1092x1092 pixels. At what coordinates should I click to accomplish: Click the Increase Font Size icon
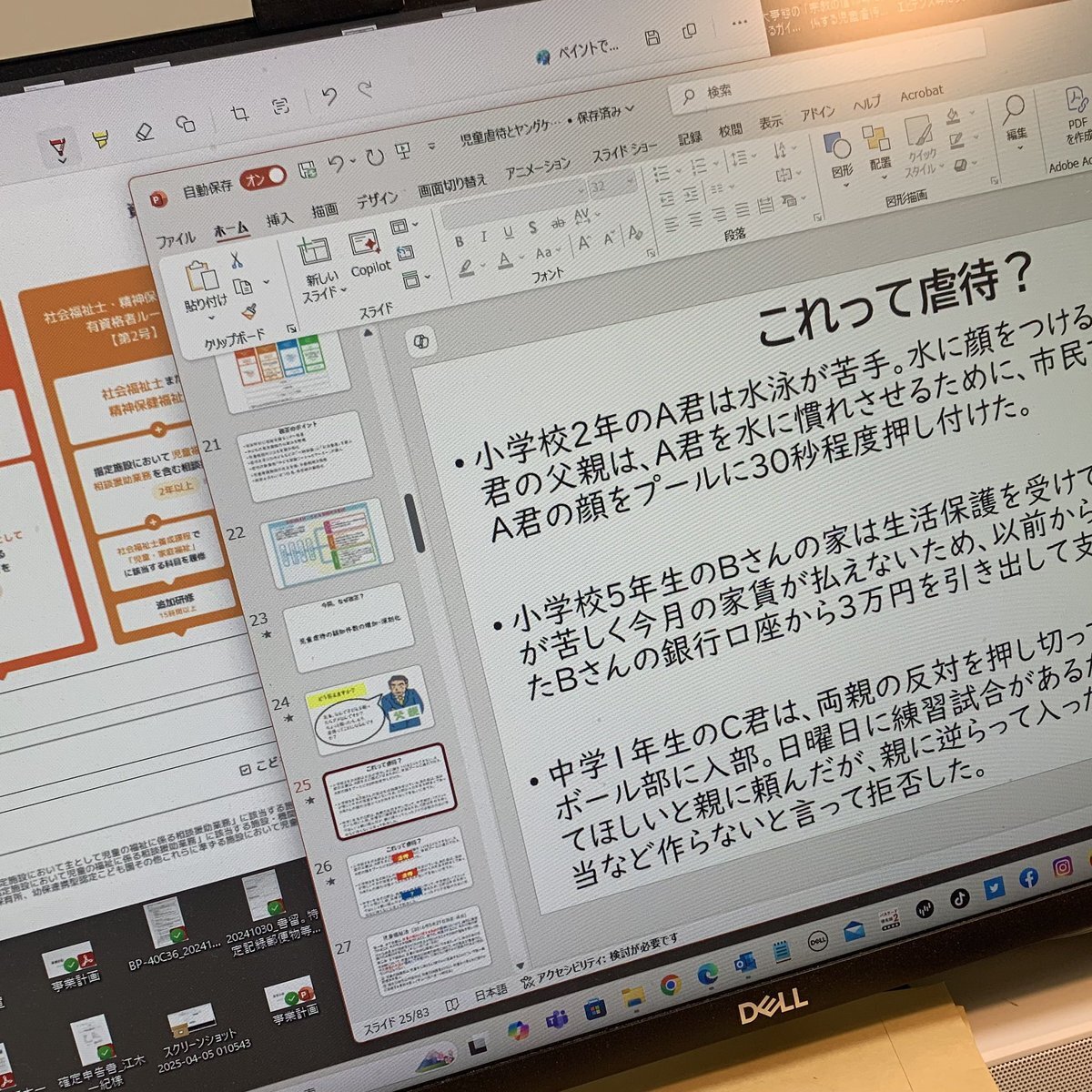584,243
